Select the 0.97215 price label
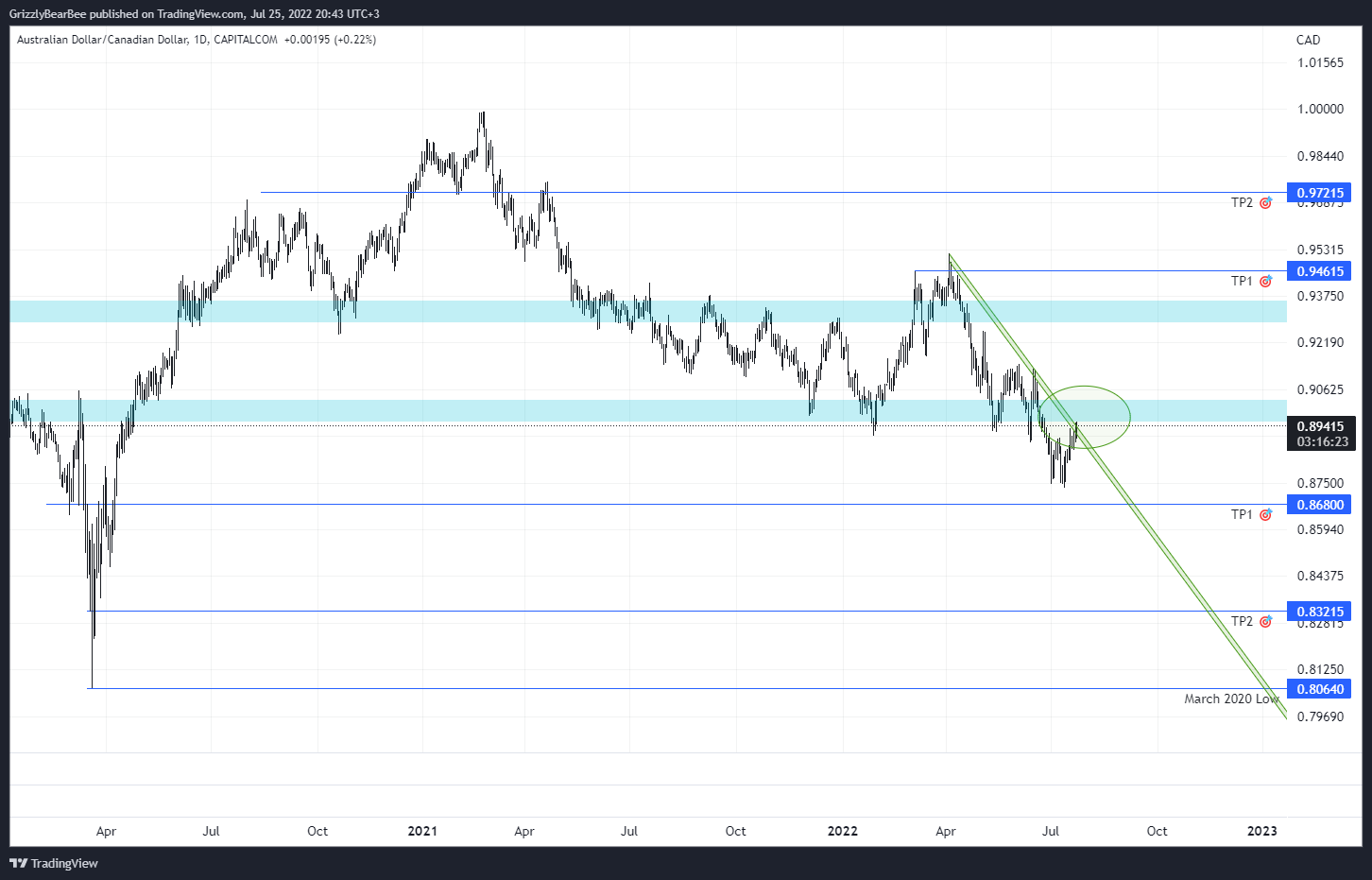The height and width of the screenshot is (880, 1372). pos(1319,193)
